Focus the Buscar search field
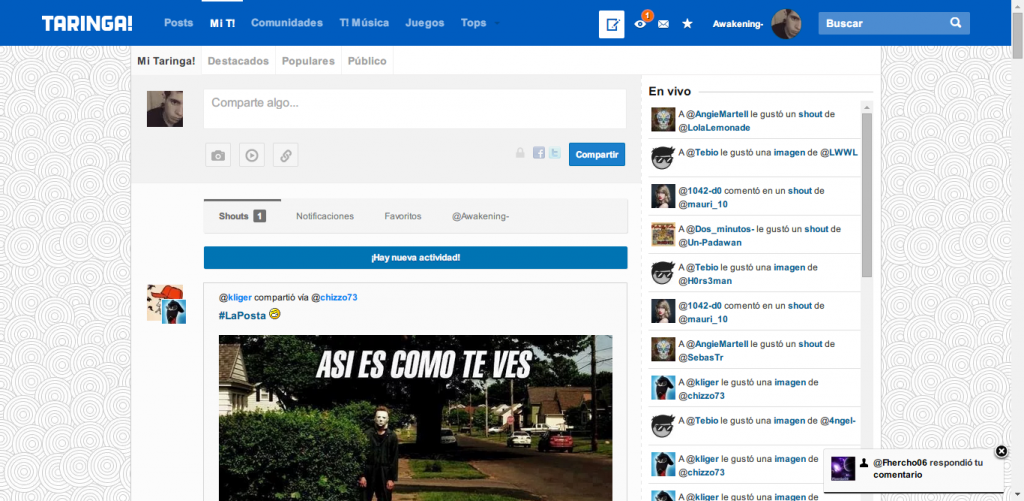Viewport: 1024px width, 501px height. 894,24
